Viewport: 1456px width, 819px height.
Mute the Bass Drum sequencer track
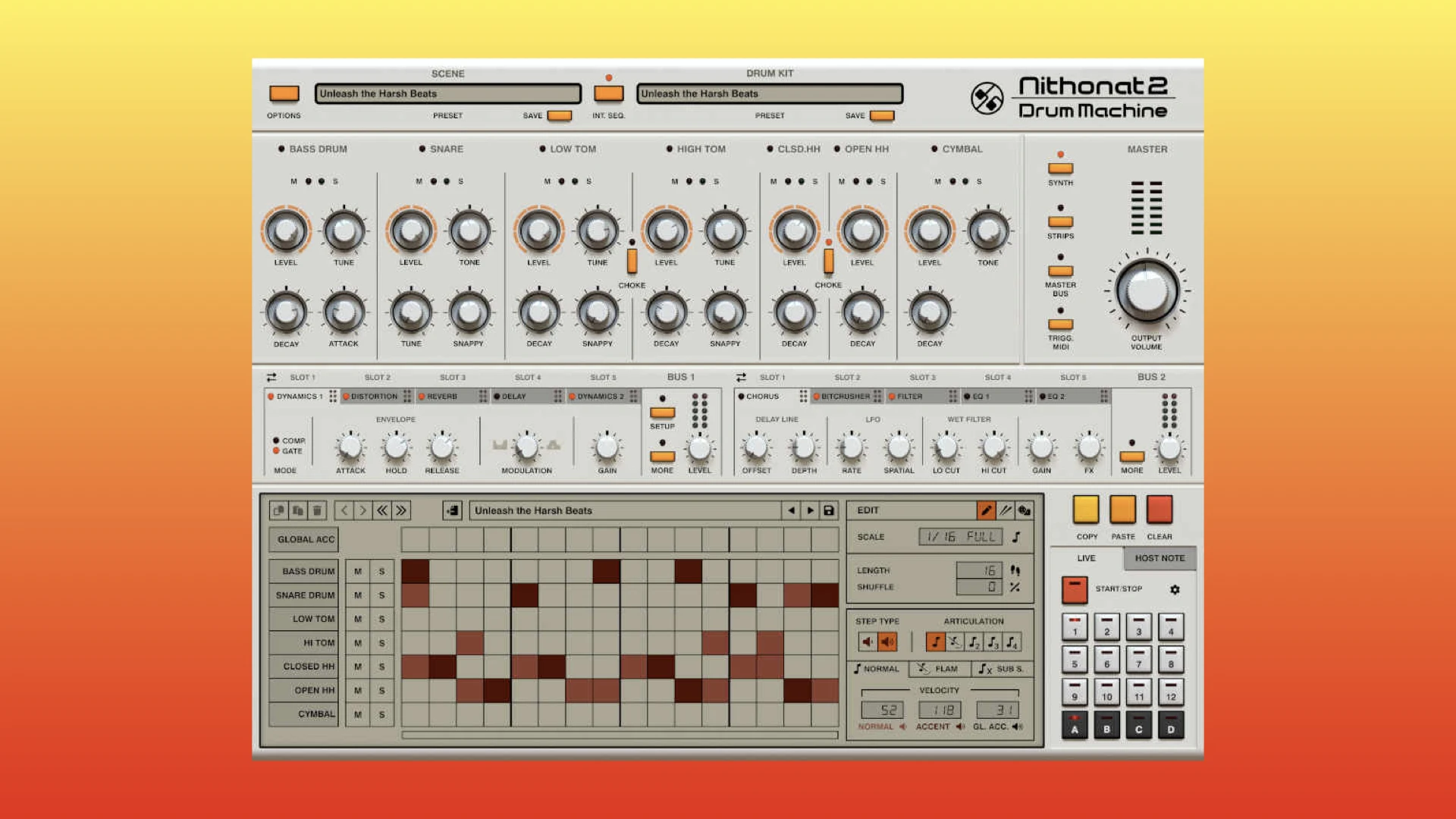pos(358,571)
